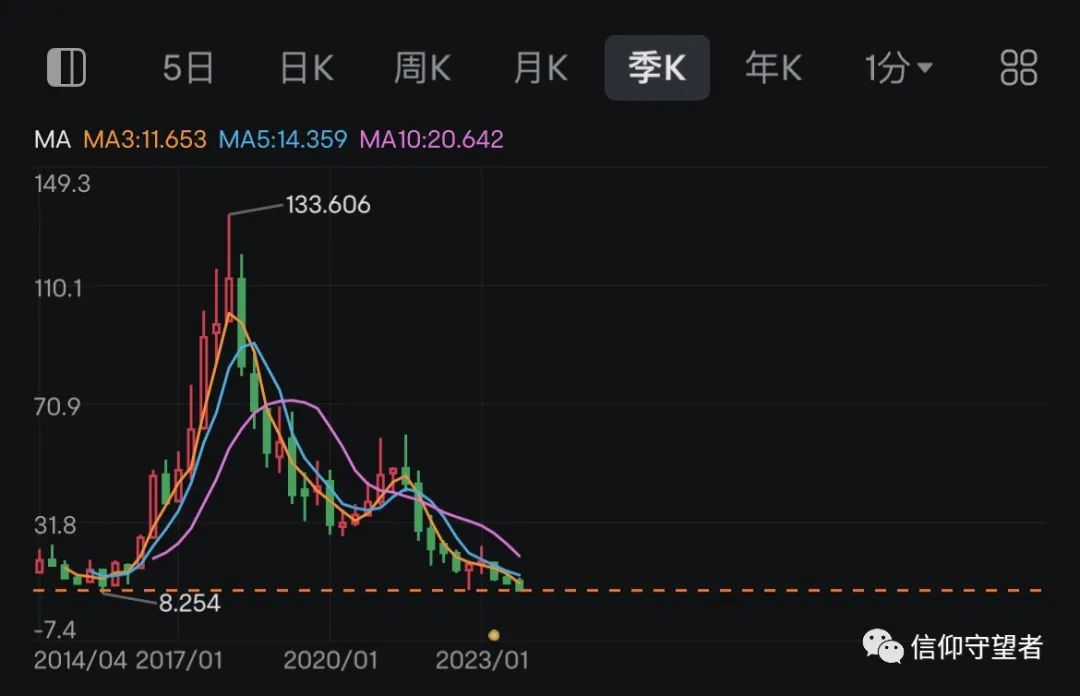
Task: Click the 149.3 price axis label
Action: click(x=62, y=184)
